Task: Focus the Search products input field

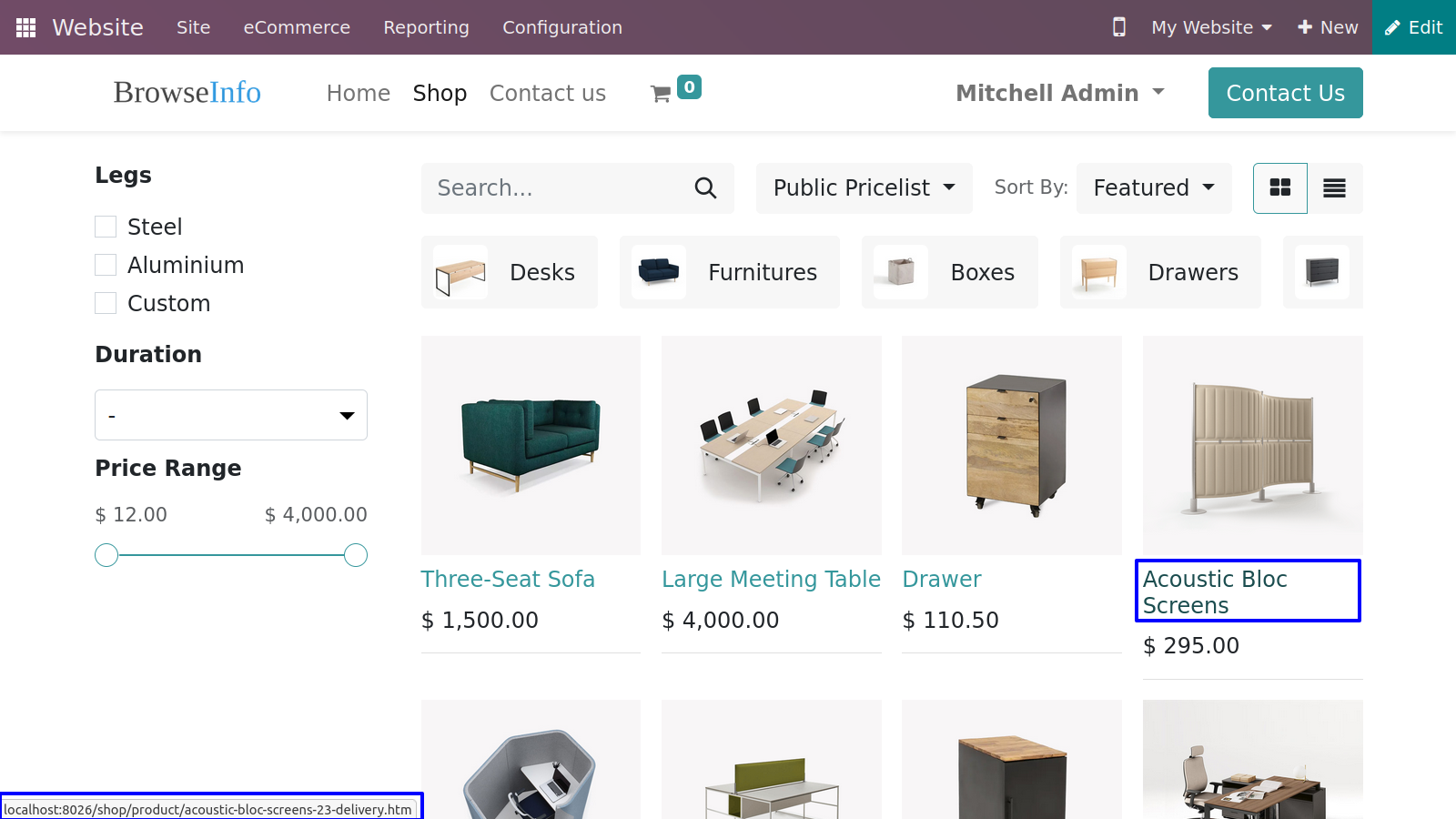Action: [555, 188]
